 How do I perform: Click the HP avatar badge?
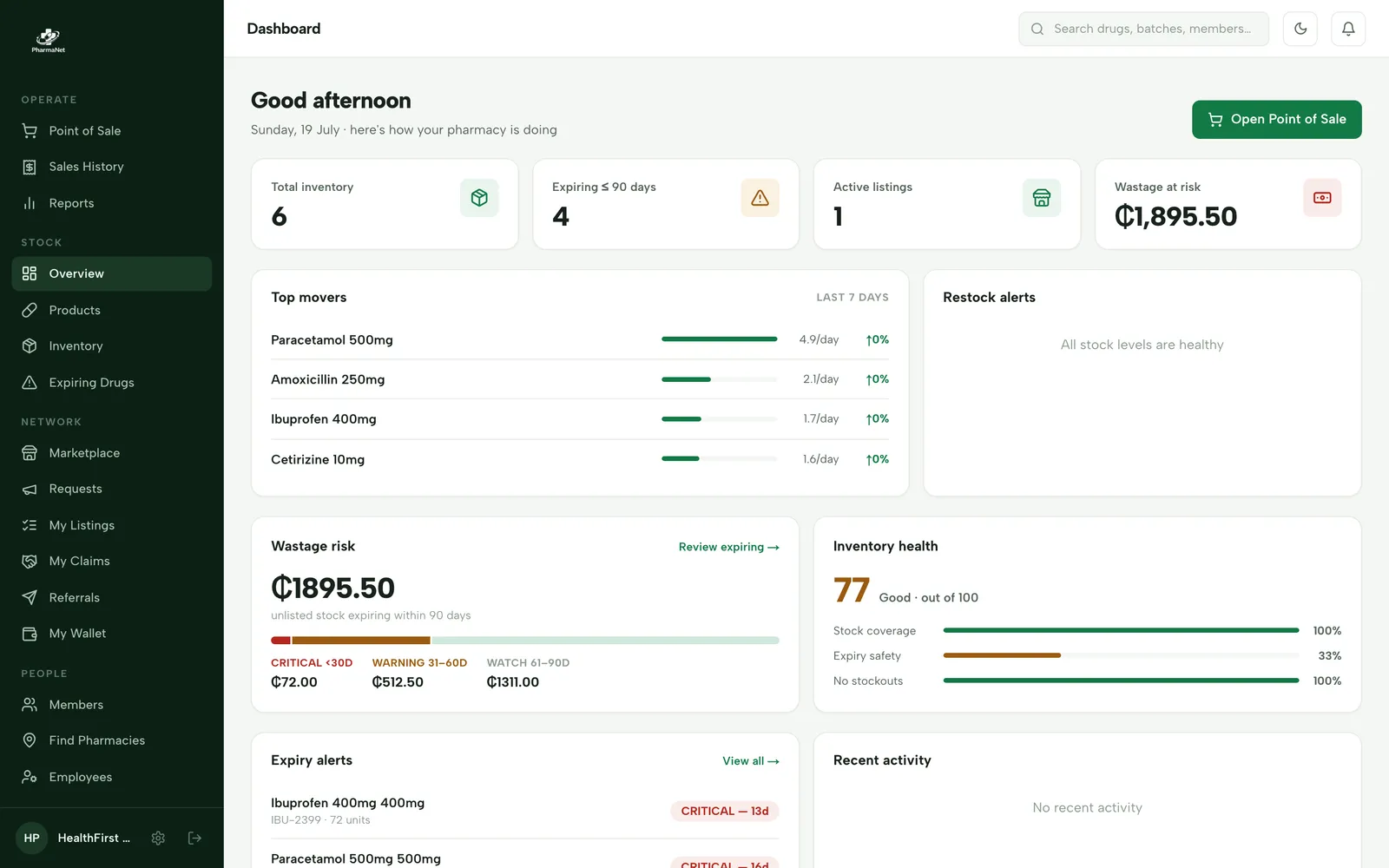[x=32, y=838]
